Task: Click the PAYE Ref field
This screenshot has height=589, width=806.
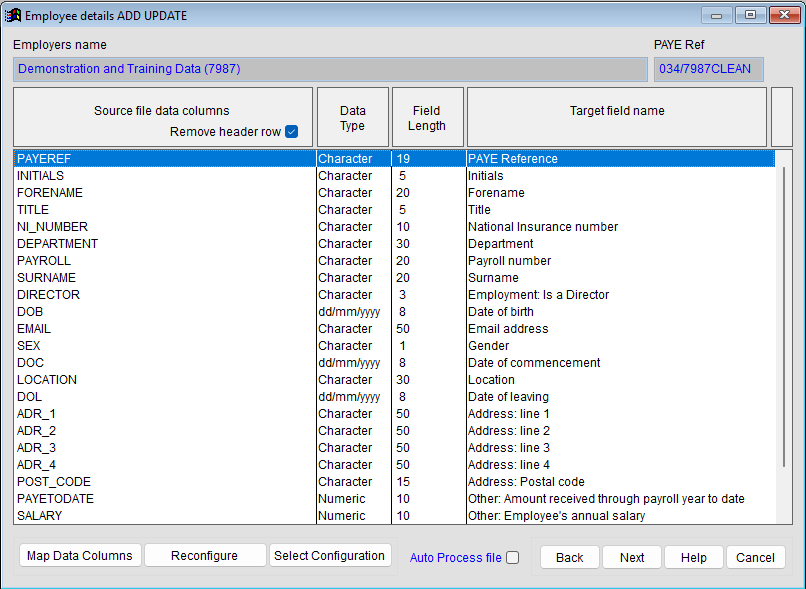Action: (x=709, y=69)
